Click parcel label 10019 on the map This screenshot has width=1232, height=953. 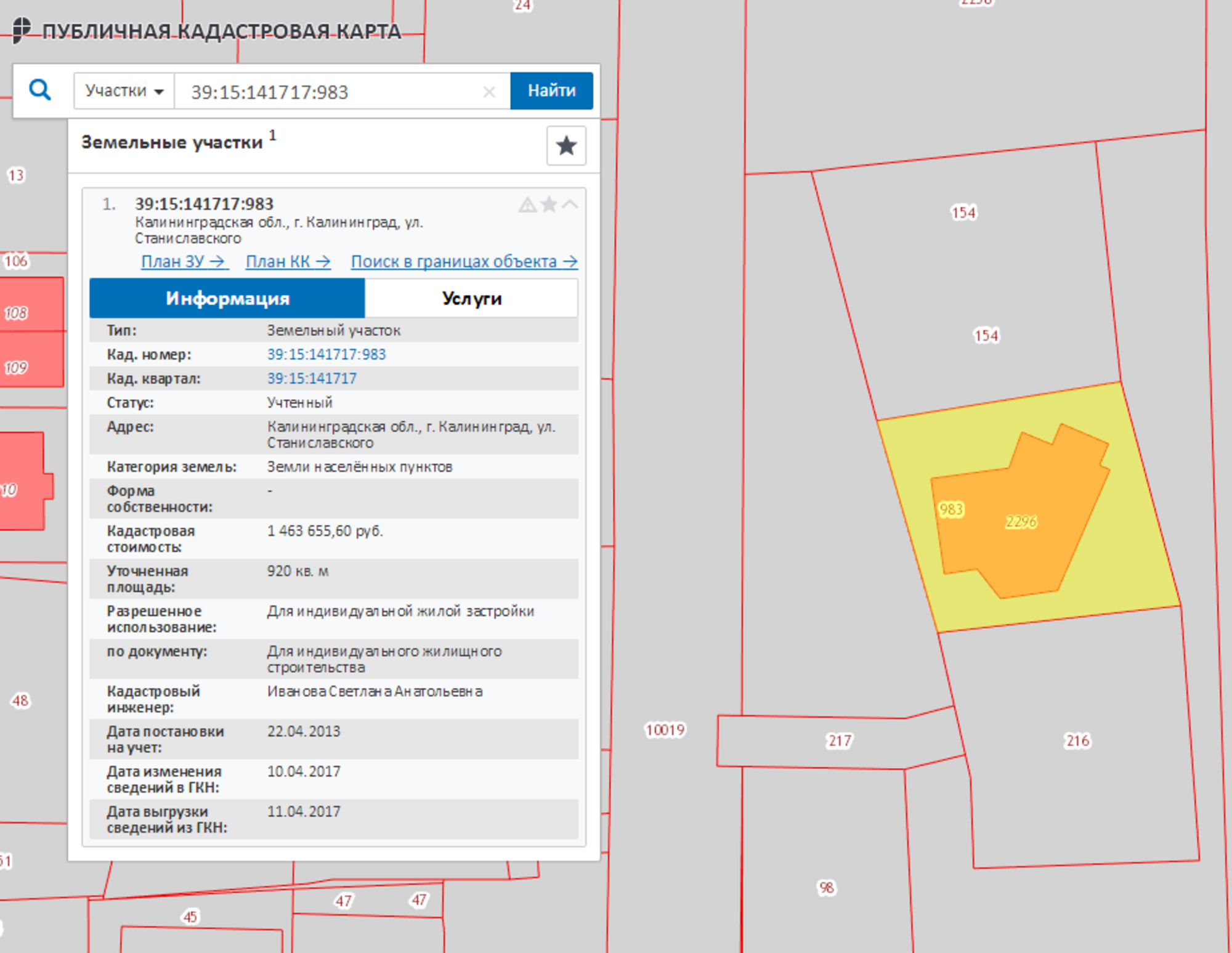(x=665, y=730)
